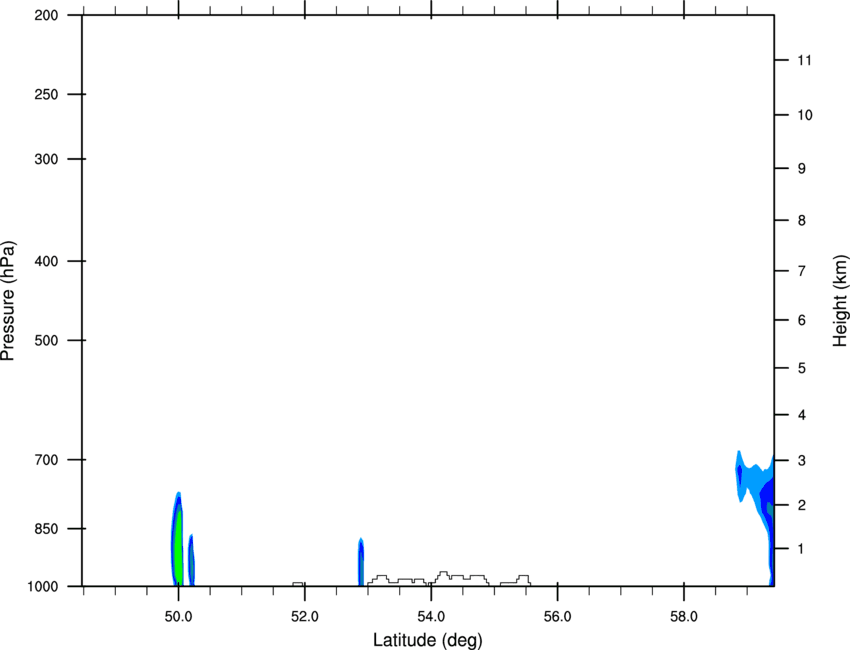Click the small contour plume right of 50.0
The height and width of the screenshot is (650, 850).
click(191, 560)
